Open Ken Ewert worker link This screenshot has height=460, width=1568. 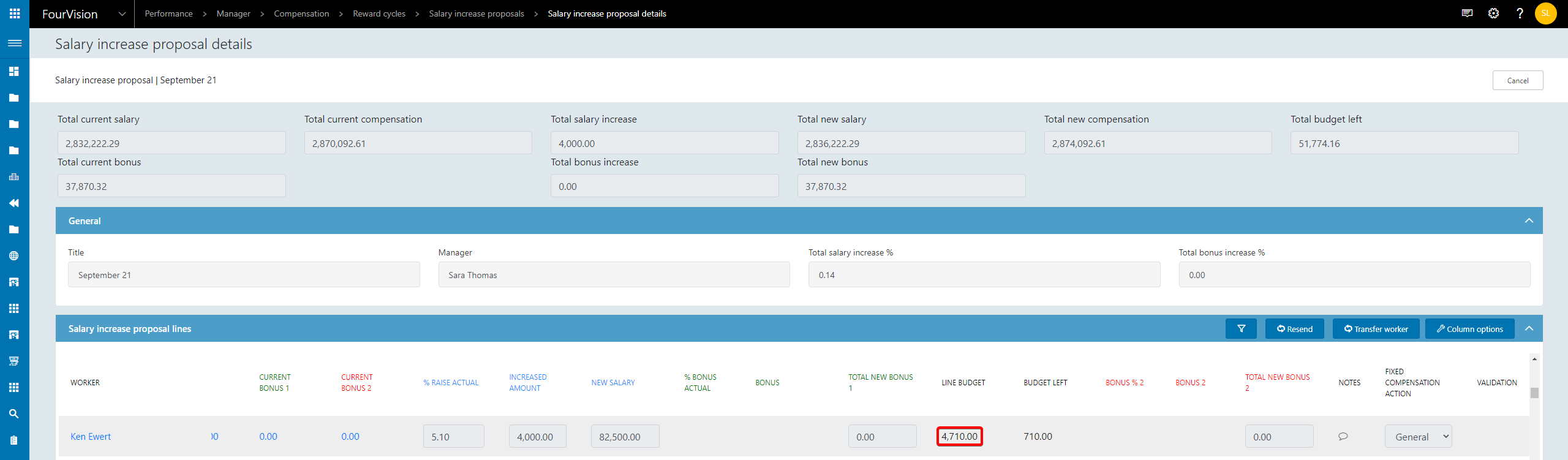(91, 437)
